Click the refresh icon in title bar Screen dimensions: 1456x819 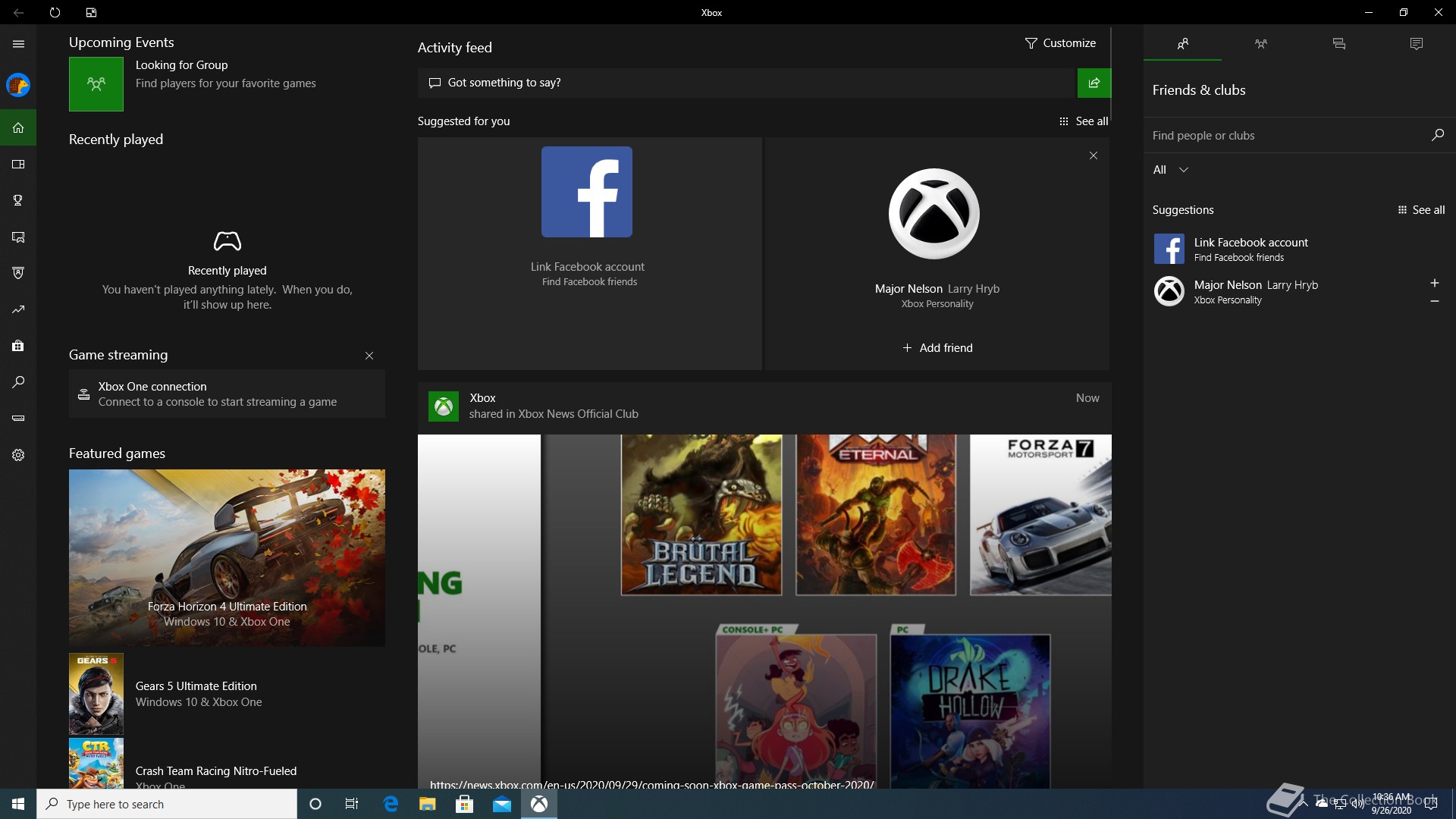tap(55, 12)
